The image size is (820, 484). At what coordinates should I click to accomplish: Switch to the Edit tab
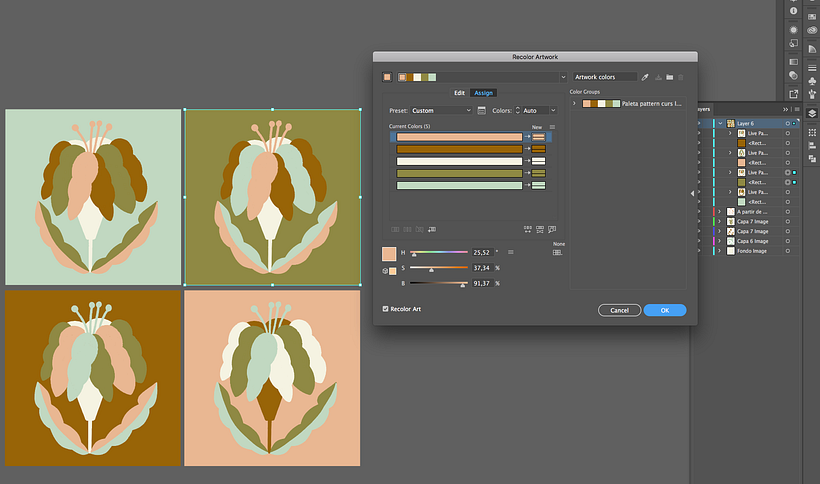pyautogui.click(x=459, y=93)
